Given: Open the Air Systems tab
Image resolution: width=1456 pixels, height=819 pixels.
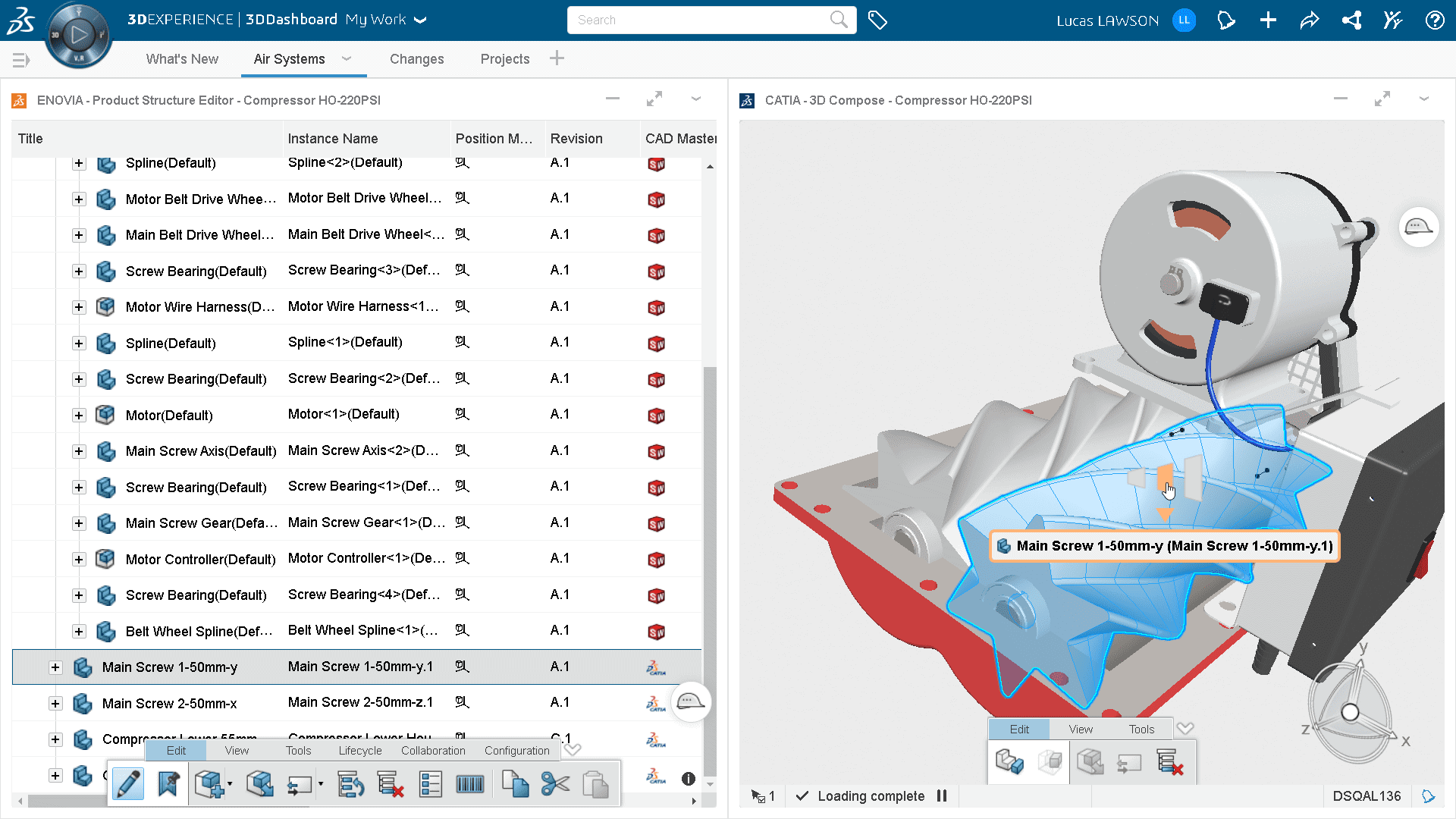Looking at the screenshot, I should pyautogui.click(x=289, y=59).
